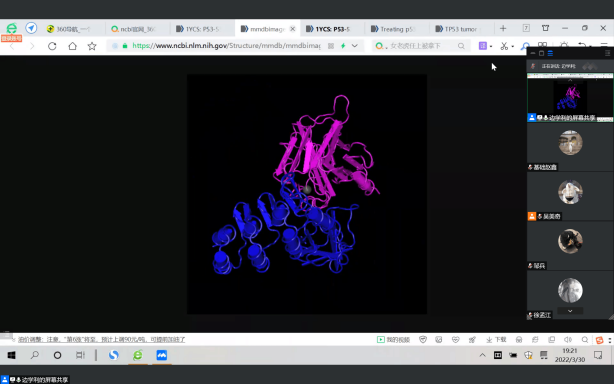Reload the page with the refresh icon
This screenshot has width=614, height=384.
pos(52,46)
